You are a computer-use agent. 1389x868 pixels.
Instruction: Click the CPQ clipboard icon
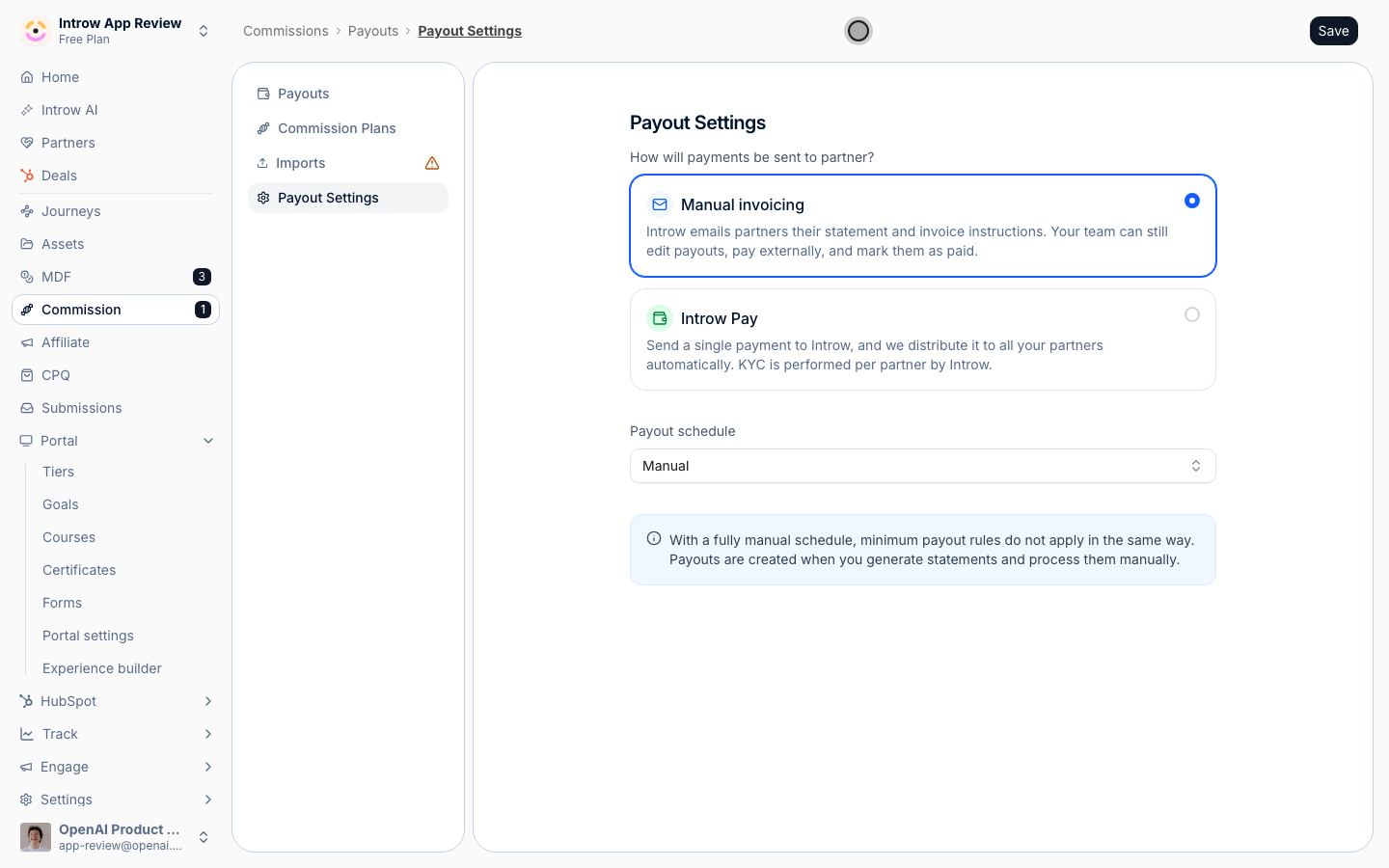coord(27,375)
